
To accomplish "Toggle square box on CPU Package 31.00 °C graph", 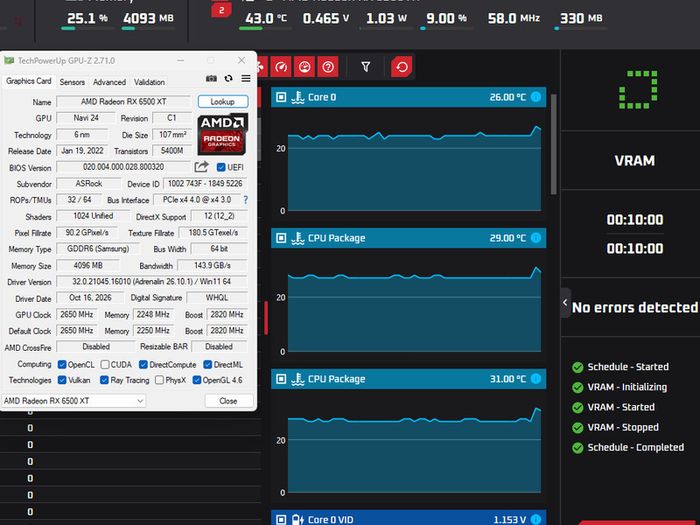I will (281, 379).
